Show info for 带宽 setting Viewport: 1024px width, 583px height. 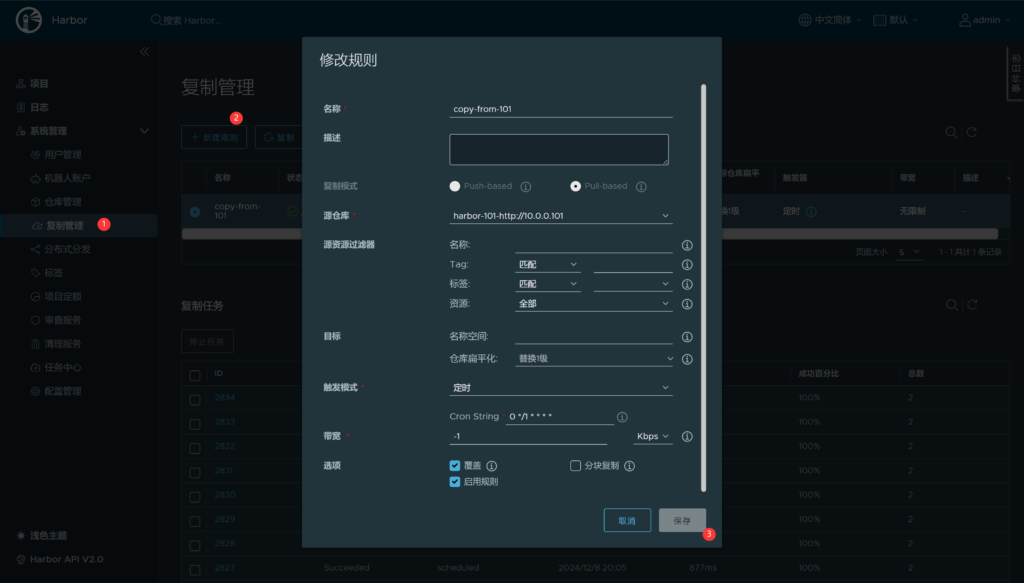point(687,437)
